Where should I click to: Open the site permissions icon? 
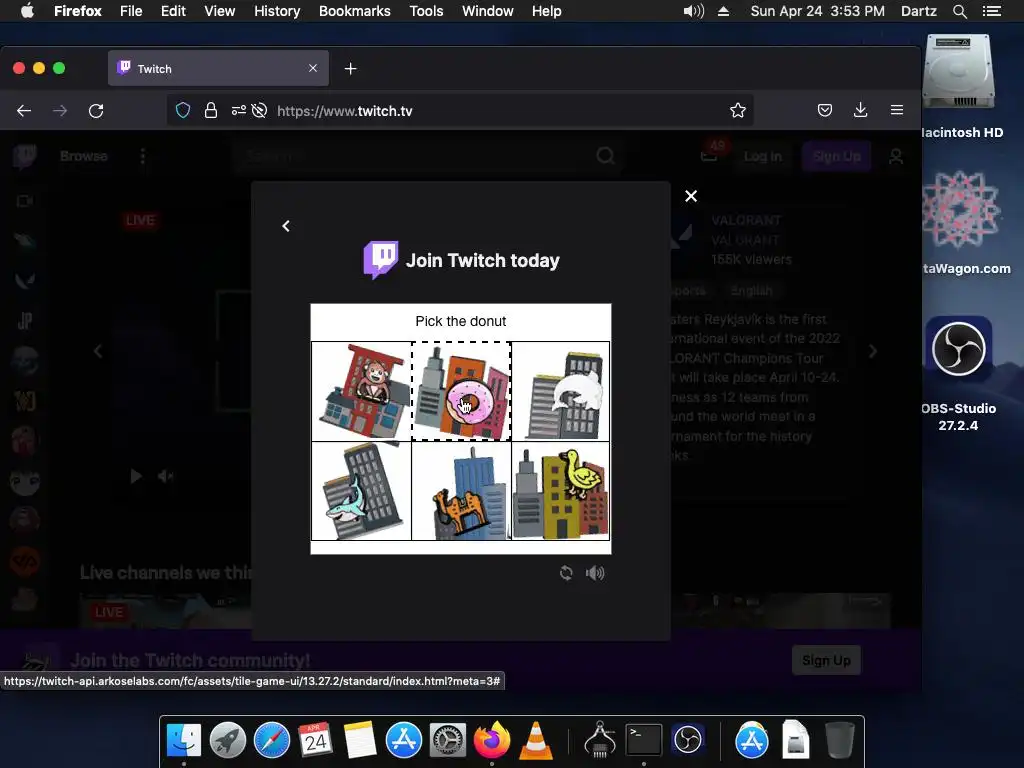point(239,110)
